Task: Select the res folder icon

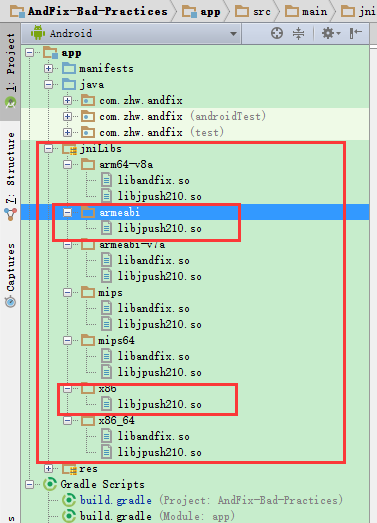Action: click(70, 469)
